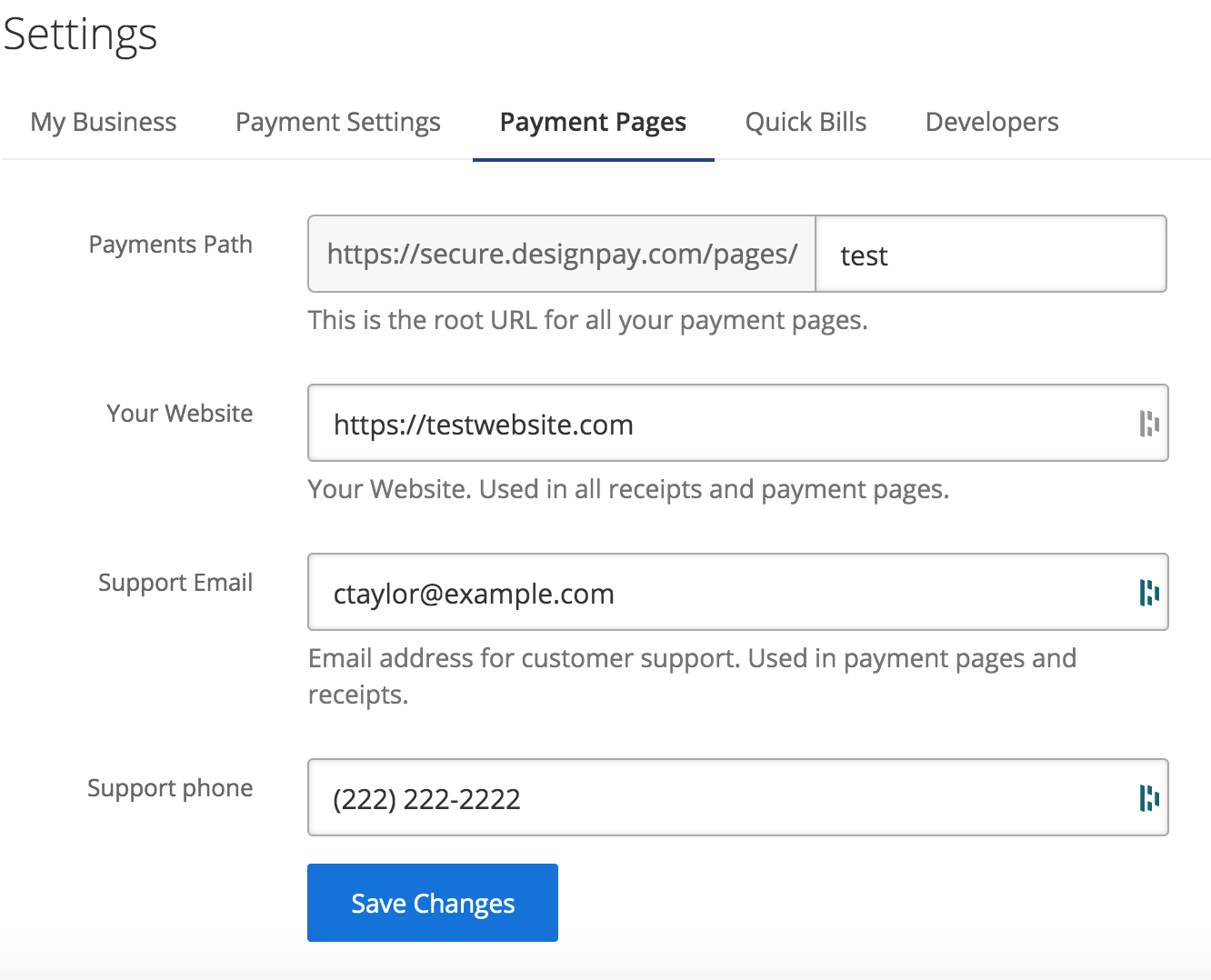Focus the payments path field containing test

click(x=991, y=254)
